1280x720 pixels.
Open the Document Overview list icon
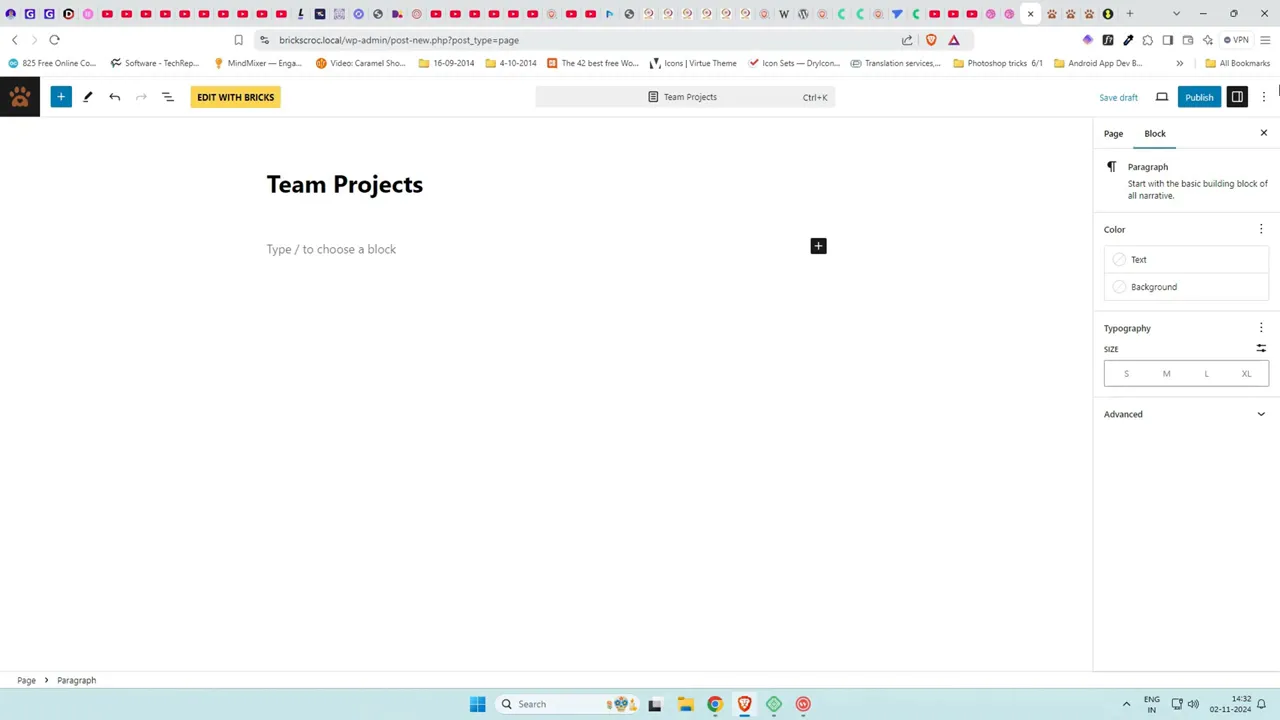[168, 97]
